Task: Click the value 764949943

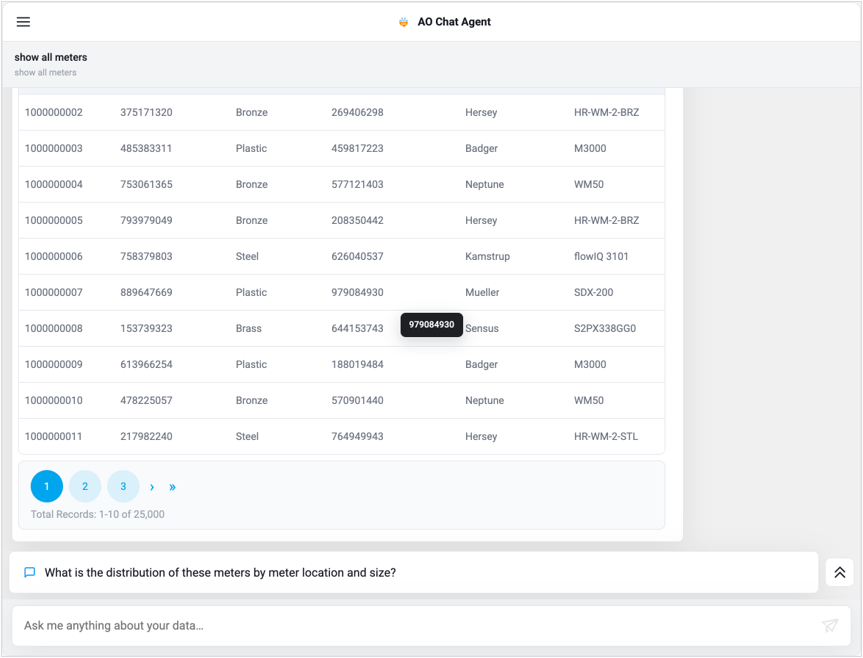Action: [x=357, y=436]
